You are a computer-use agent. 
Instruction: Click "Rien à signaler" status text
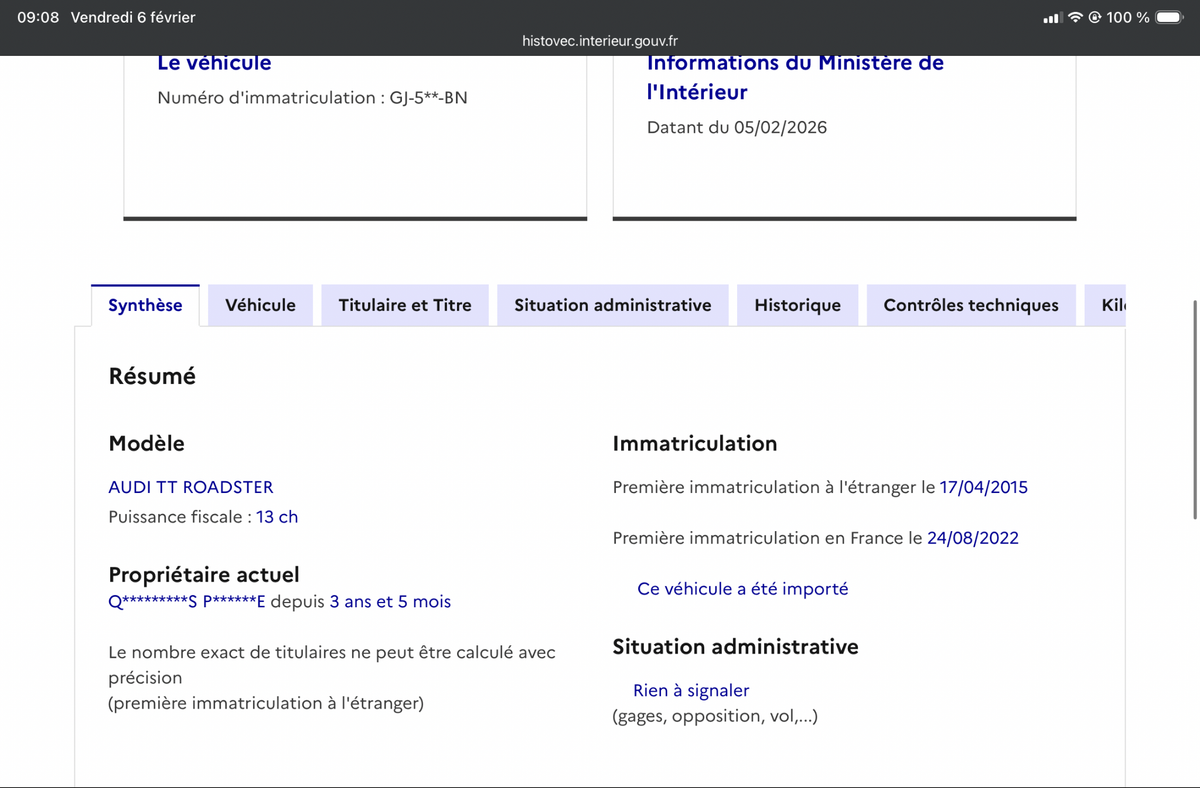pyautogui.click(x=690, y=690)
